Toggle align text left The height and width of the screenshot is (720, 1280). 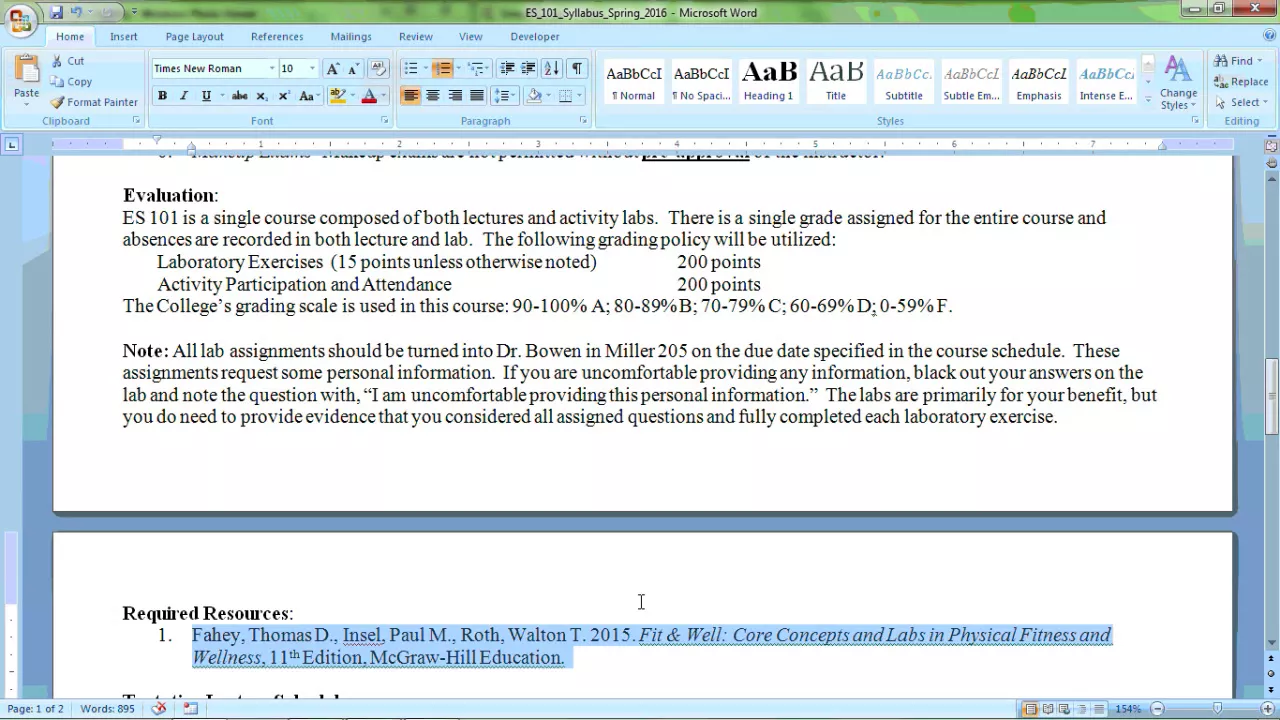coord(410,96)
